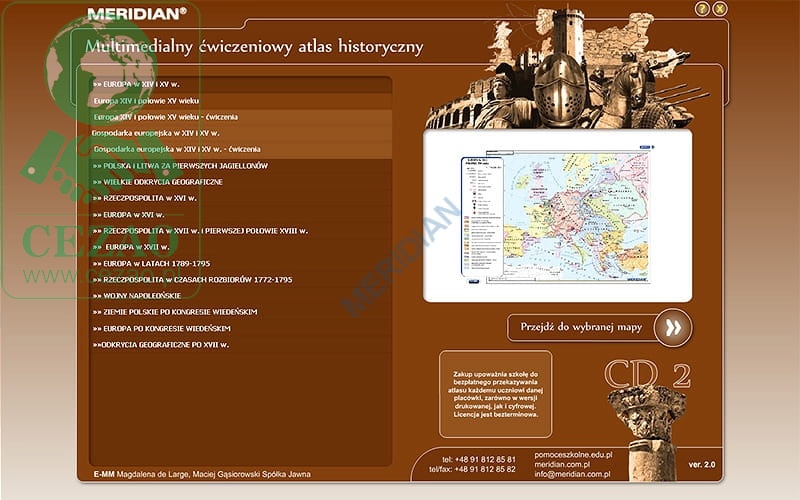Expand 'EUROPA w XVI w.' section
The width and height of the screenshot is (800, 500).
click(128, 215)
